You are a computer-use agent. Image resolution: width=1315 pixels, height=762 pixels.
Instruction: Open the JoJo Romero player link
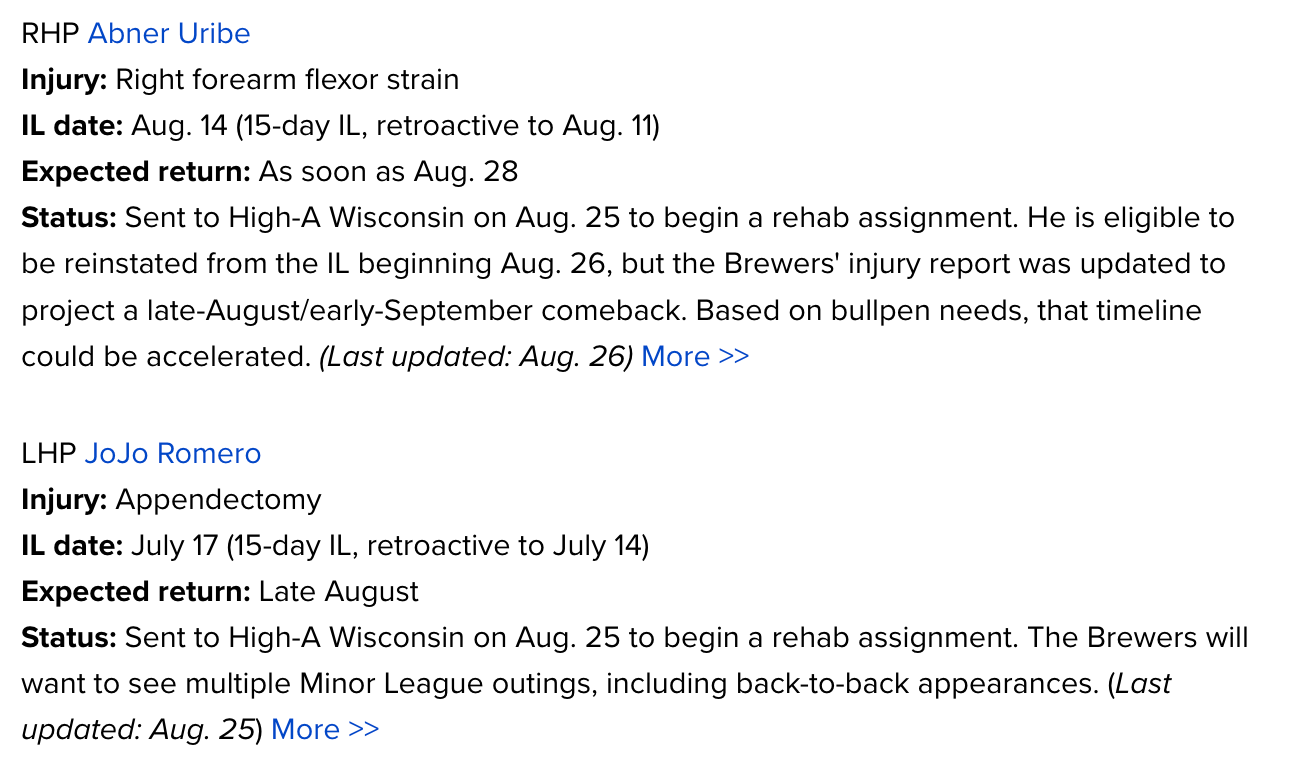tap(173, 453)
